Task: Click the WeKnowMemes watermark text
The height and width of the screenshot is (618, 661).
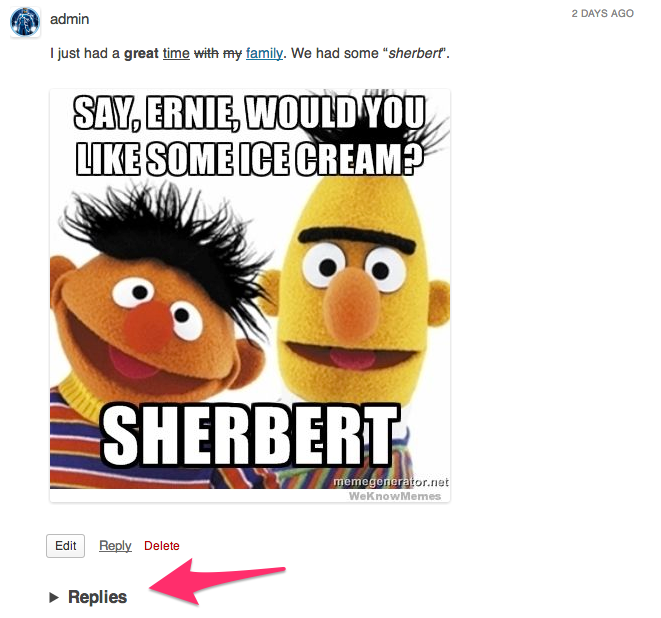Action: tap(395, 496)
